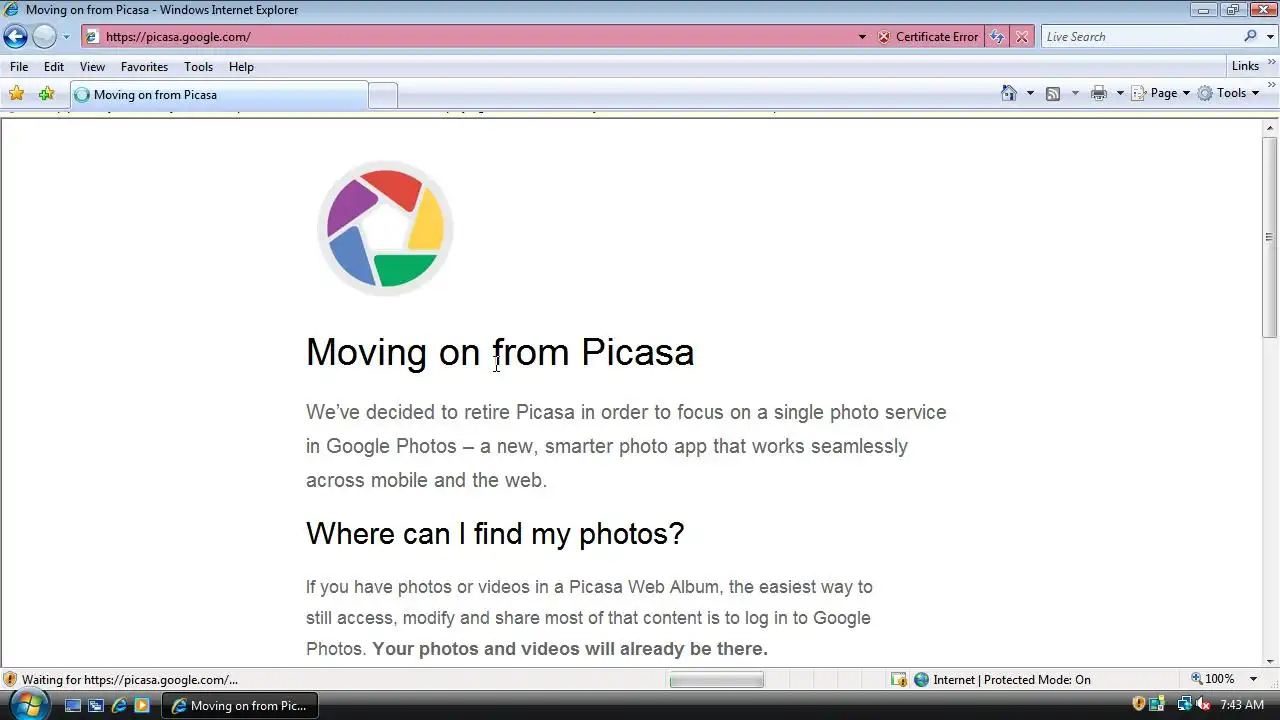Click inside the Live Search box
1280x720 pixels.
1140,37
